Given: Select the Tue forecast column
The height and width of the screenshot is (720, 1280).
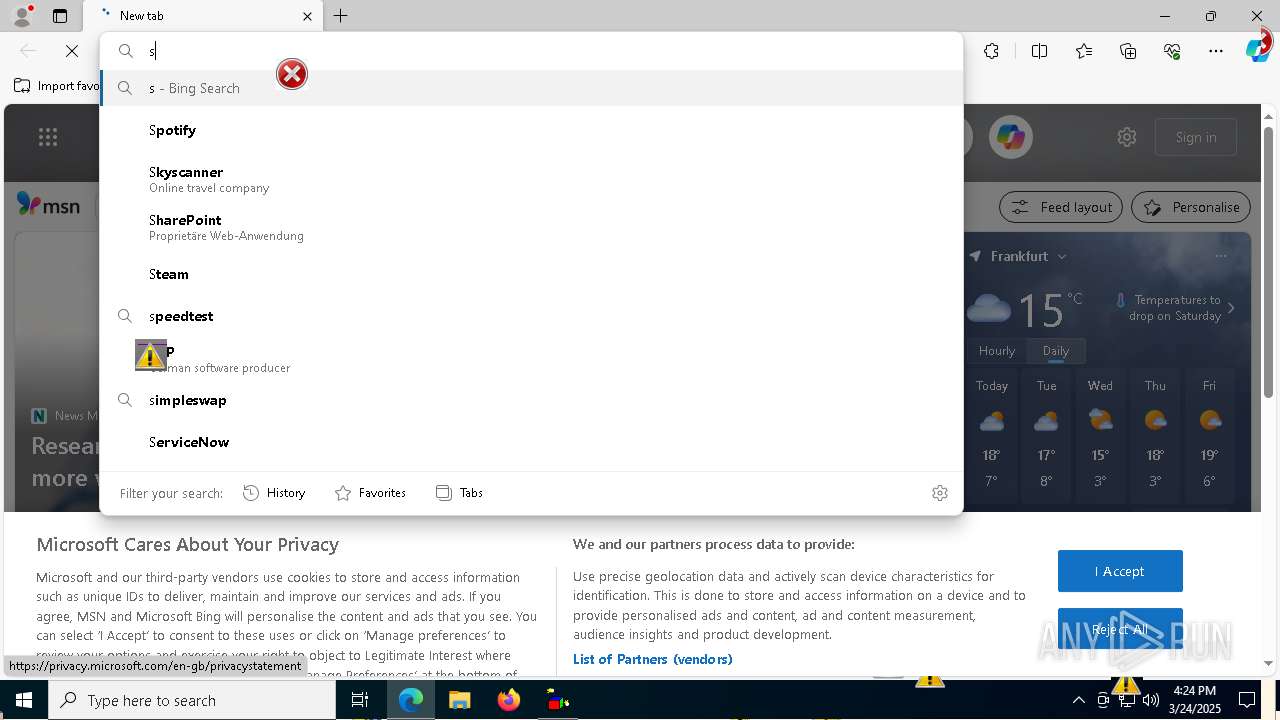Looking at the screenshot, I should click(x=1046, y=435).
